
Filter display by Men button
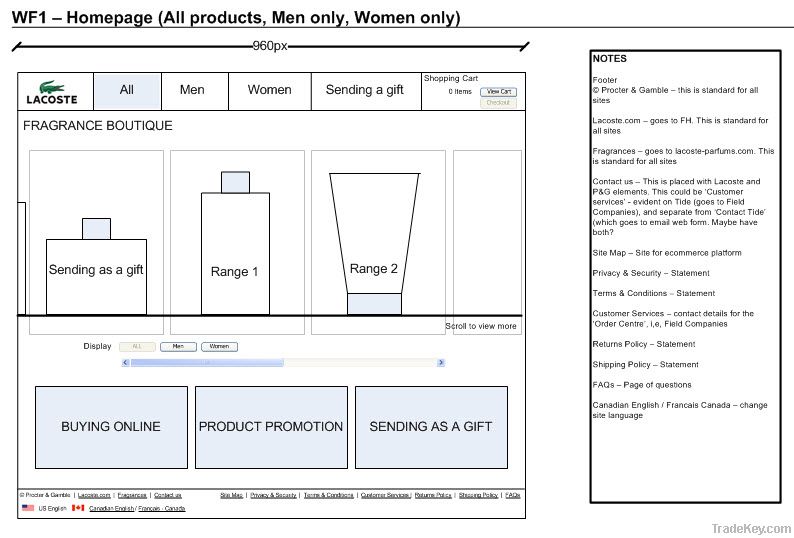point(178,347)
